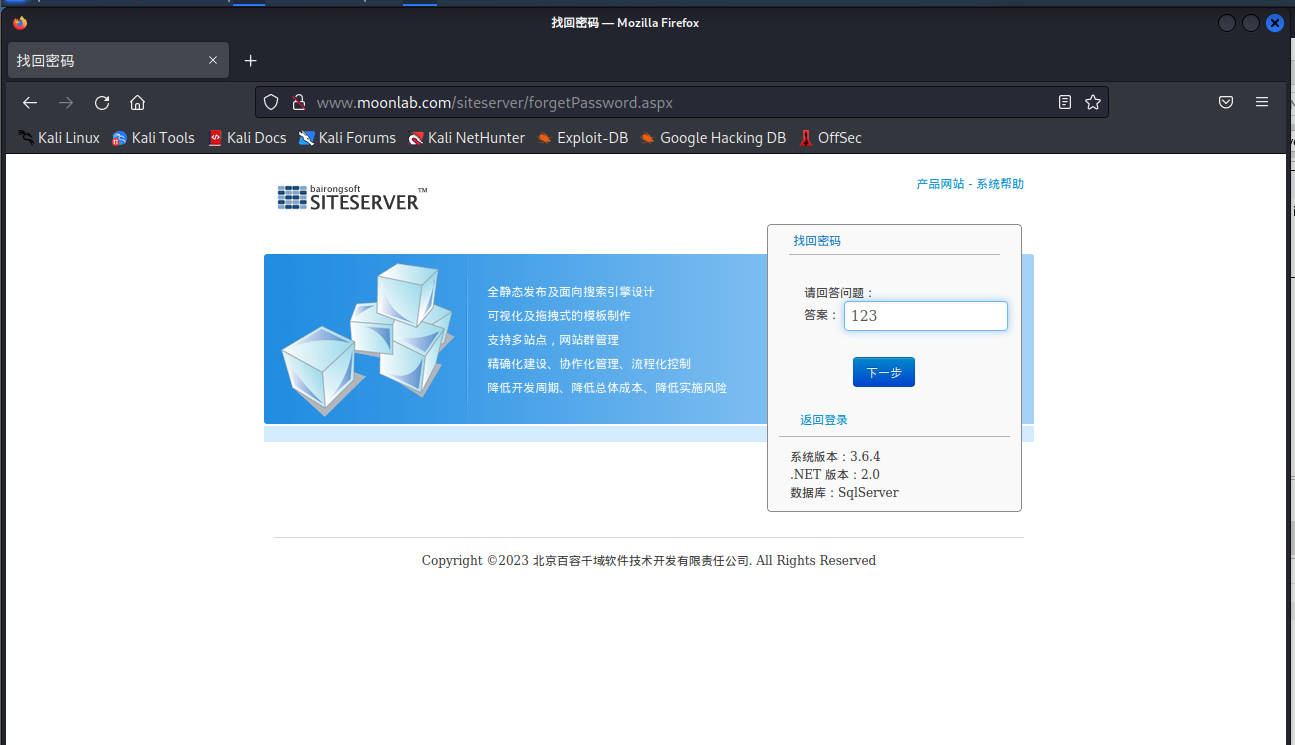Click the Save to Pocket icon
This screenshot has width=1295, height=745.
click(1226, 101)
